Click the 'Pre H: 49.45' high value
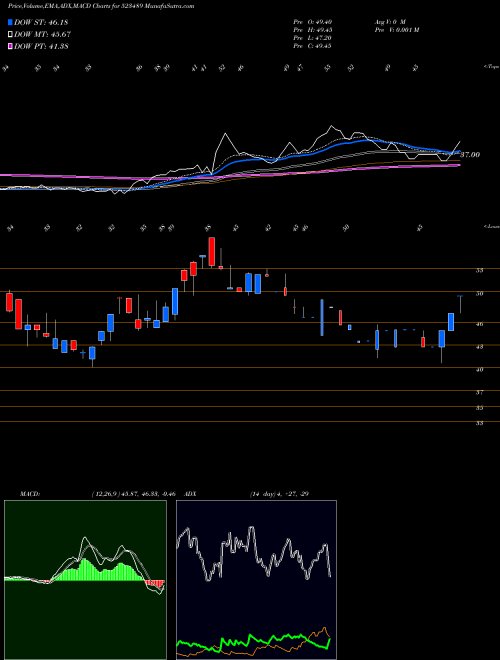 pyautogui.click(x=312, y=30)
